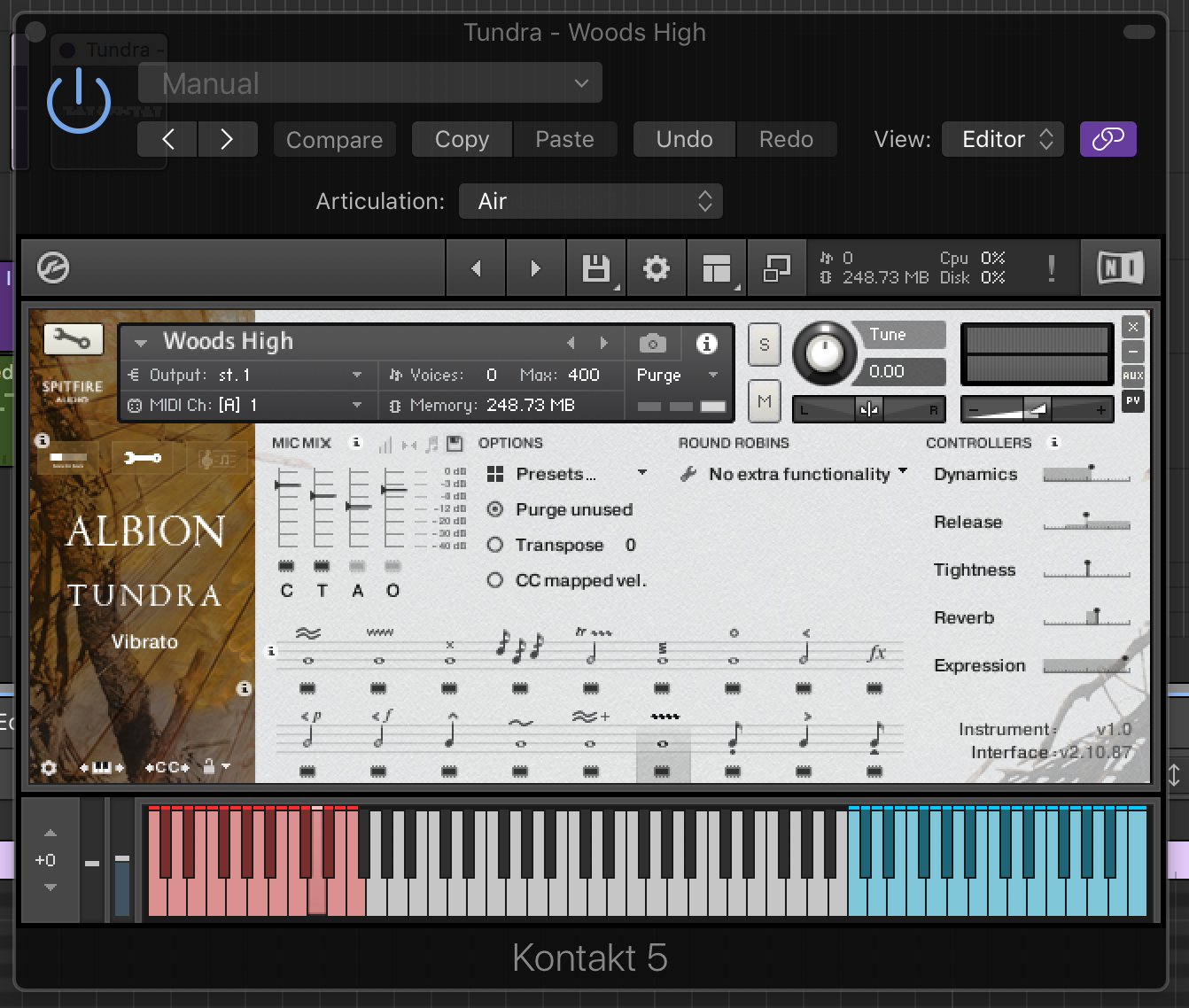Adjust the Expression controller slider

pyautogui.click(x=1086, y=665)
